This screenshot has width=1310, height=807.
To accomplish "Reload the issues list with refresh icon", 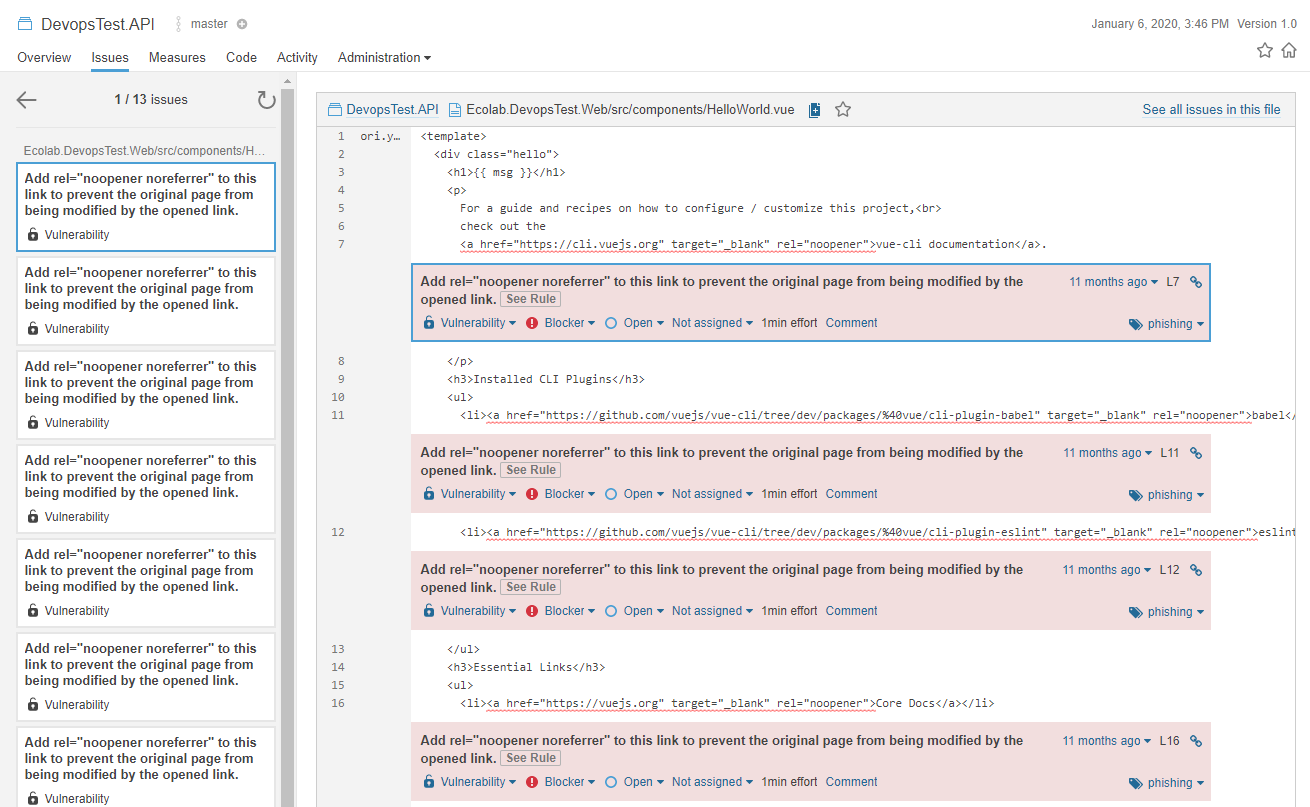I will coord(266,100).
